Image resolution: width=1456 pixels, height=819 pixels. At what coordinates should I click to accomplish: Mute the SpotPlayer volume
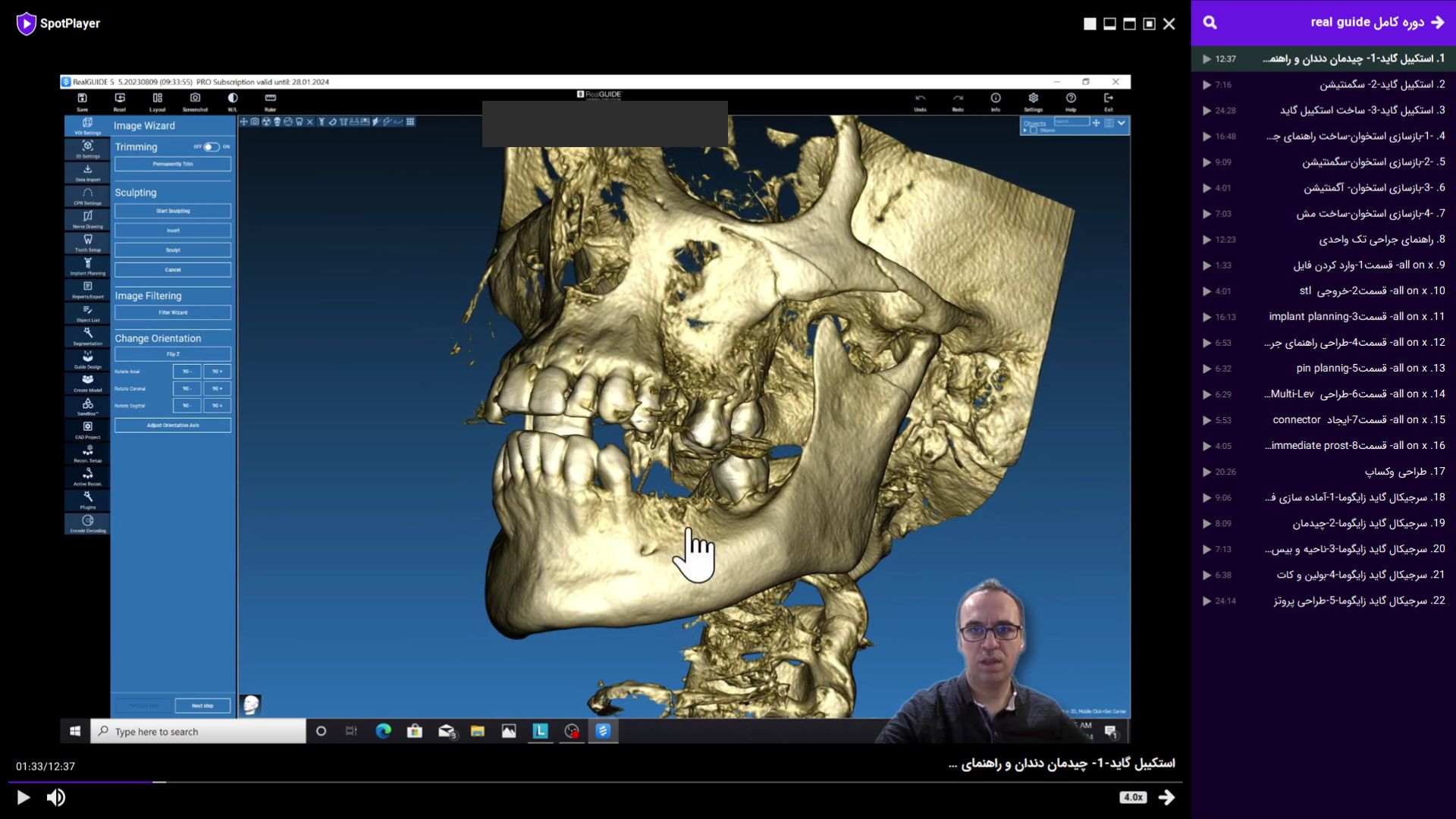click(56, 797)
